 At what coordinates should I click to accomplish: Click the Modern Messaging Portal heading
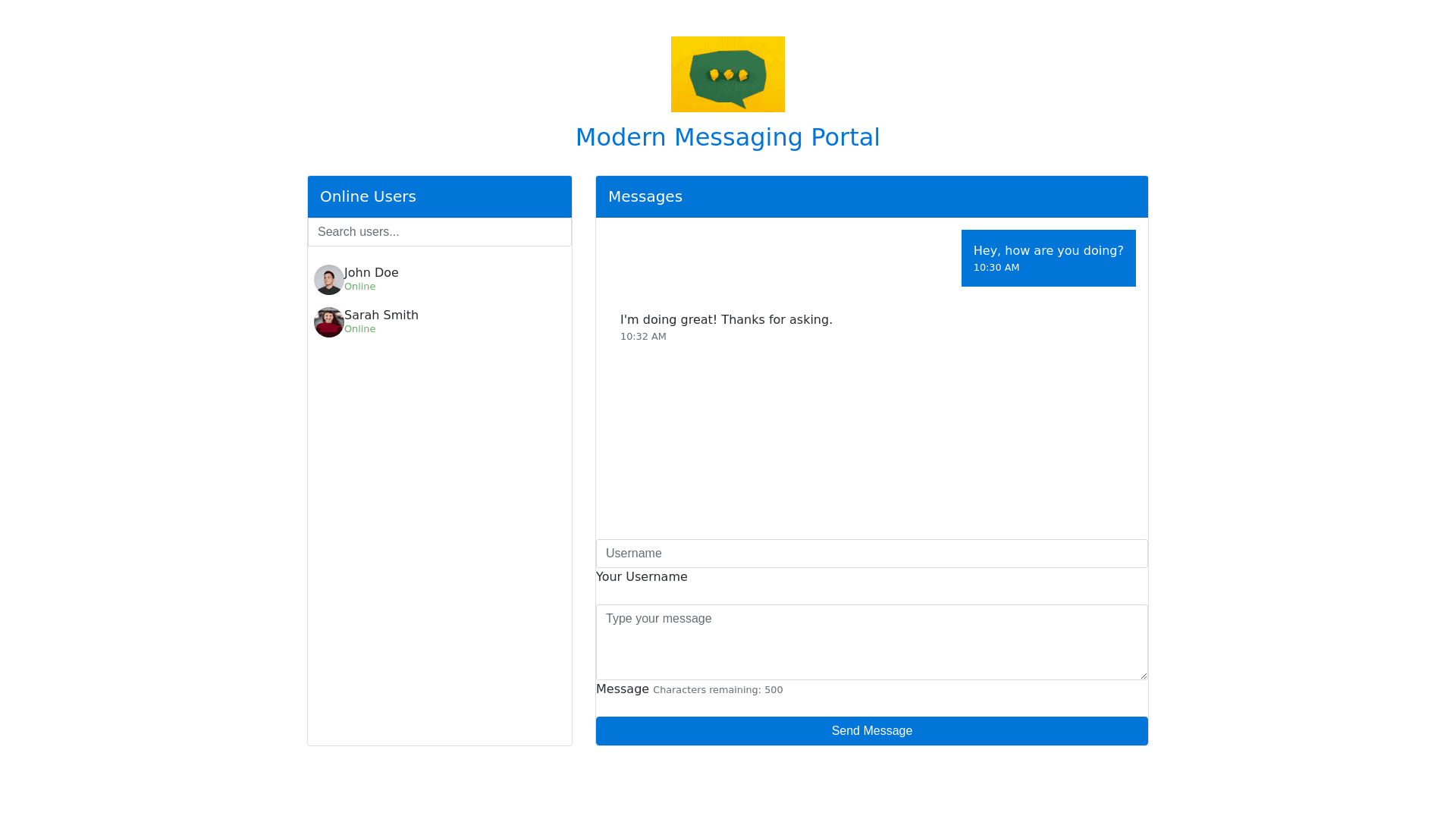[727, 137]
